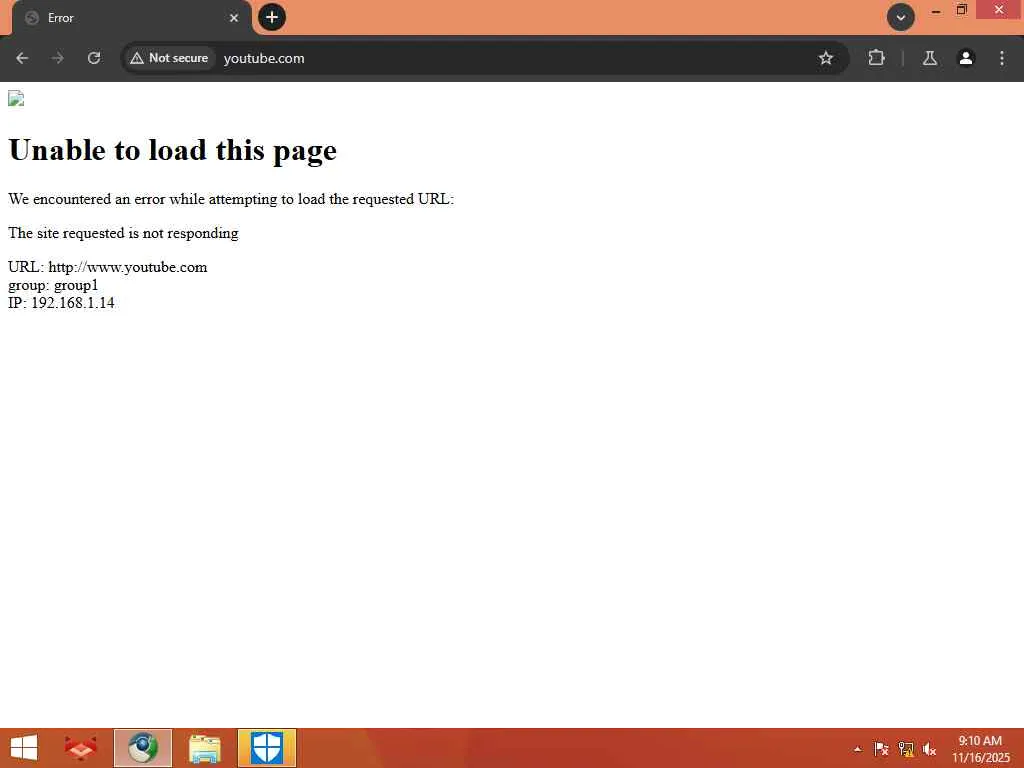1024x768 pixels.
Task: Click the 'Unable to load this page' heading
Action: (172, 151)
